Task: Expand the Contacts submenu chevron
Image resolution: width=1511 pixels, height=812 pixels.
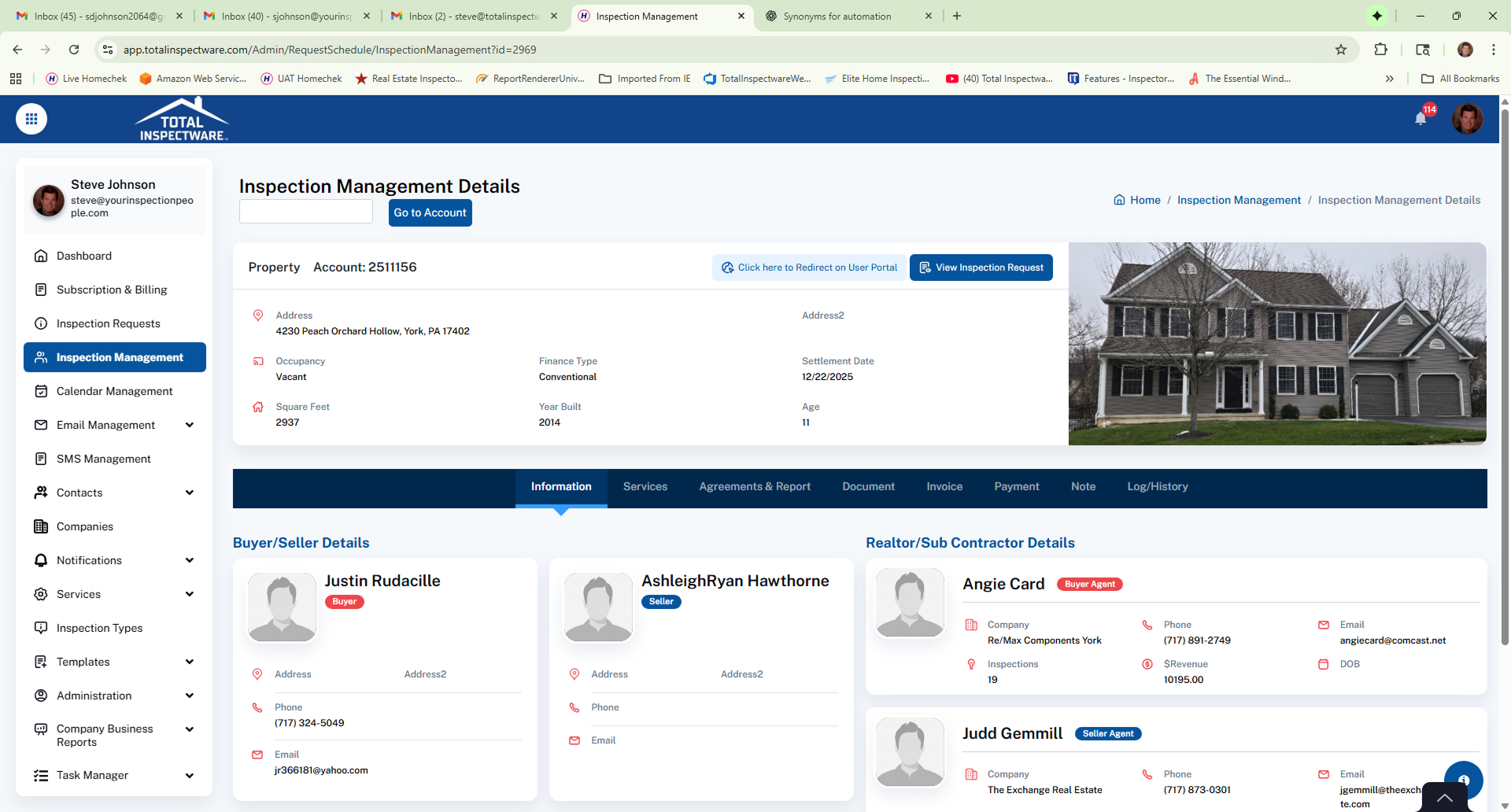Action: pyautogui.click(x=190, y=493)
